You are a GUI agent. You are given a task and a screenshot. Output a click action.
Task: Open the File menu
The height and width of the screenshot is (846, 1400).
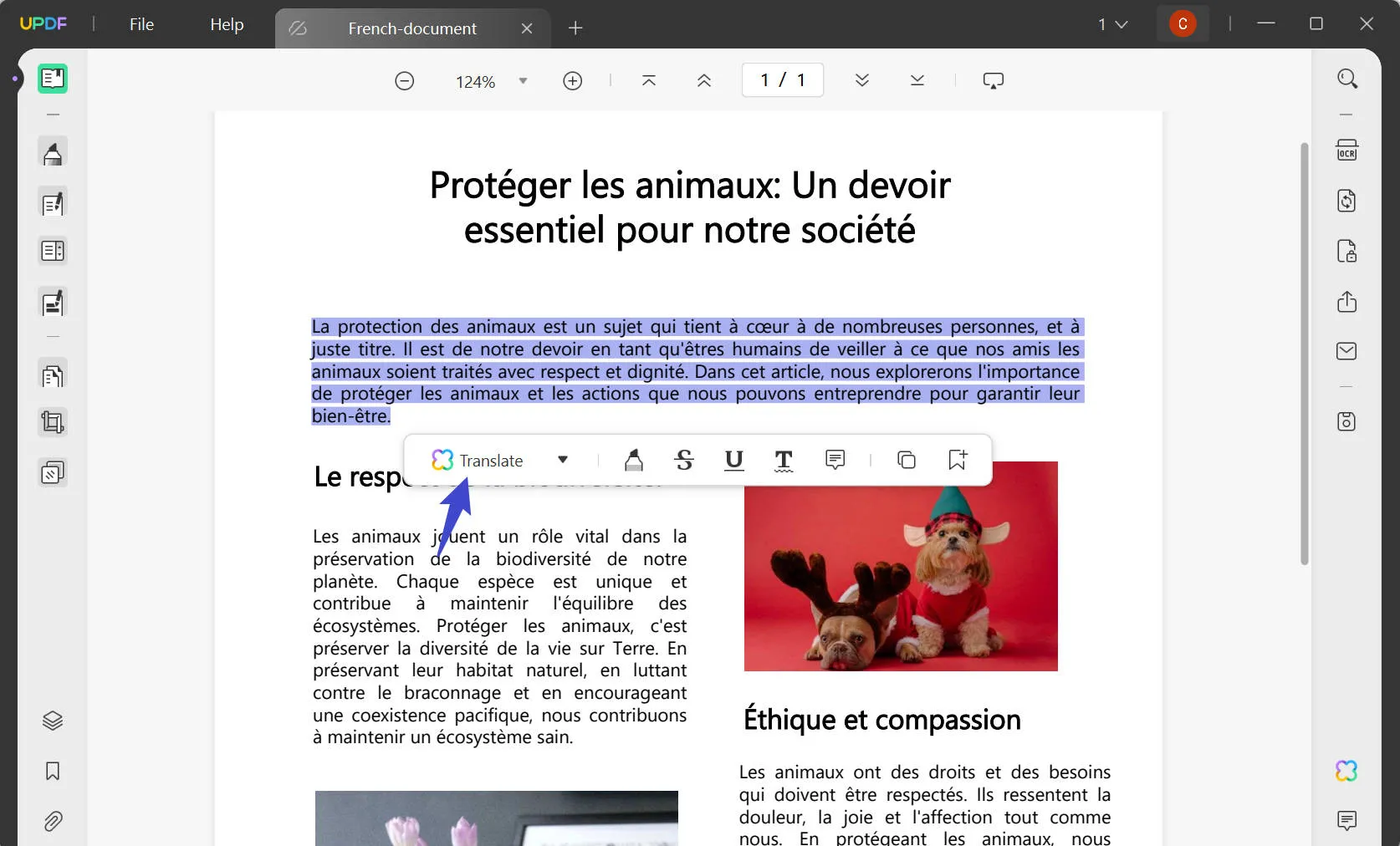tap(141, 24)
